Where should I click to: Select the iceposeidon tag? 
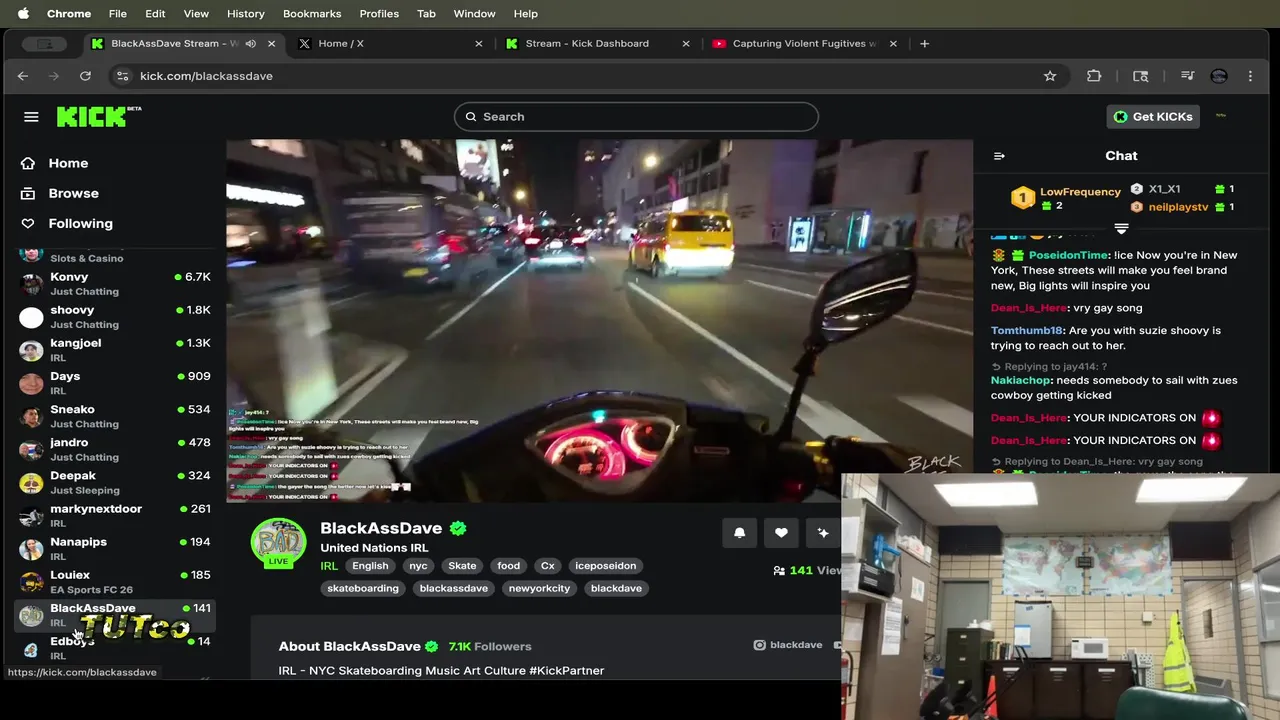605,566
